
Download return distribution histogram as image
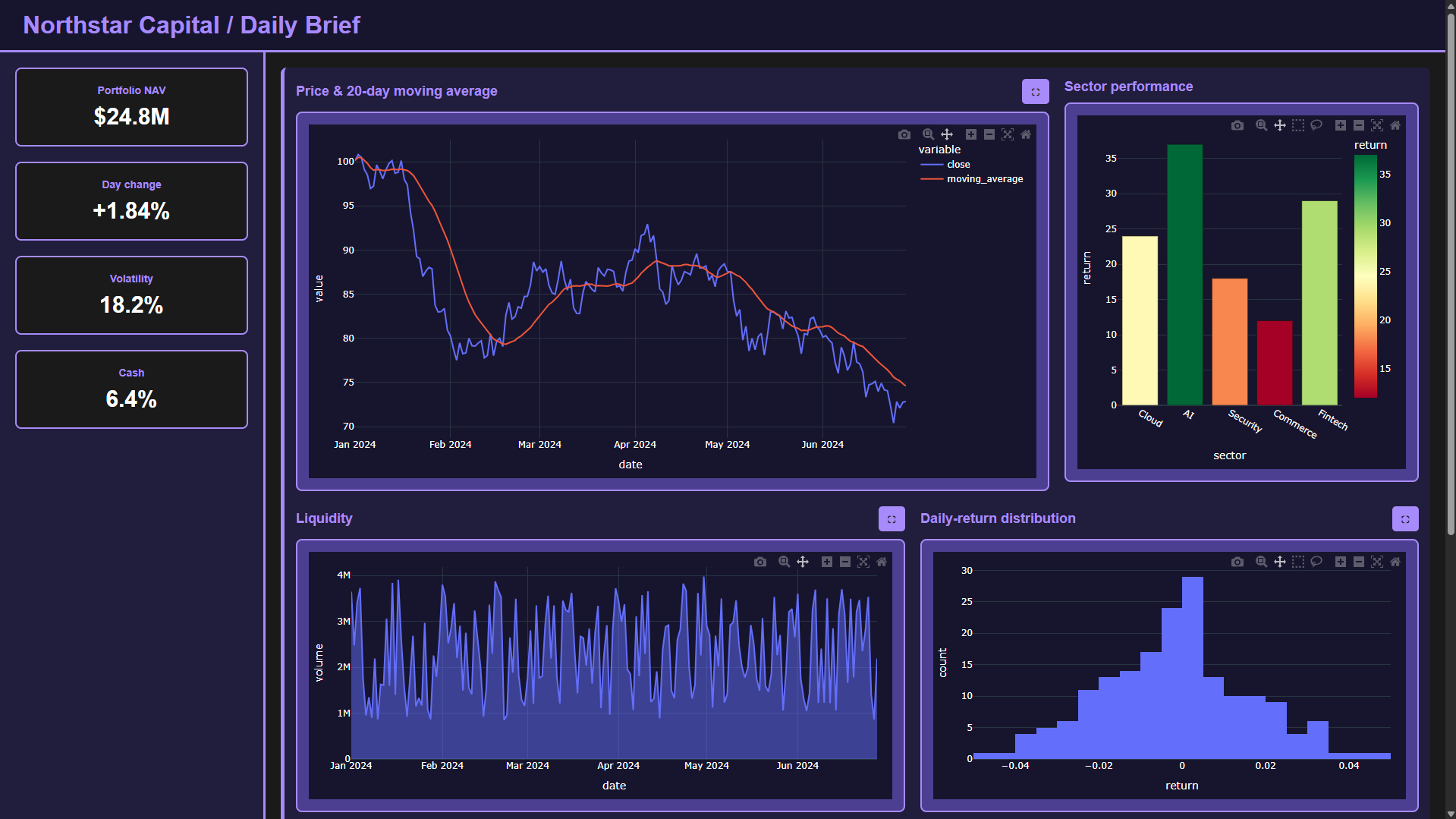pyautogui.click(x=1237, y=562)
